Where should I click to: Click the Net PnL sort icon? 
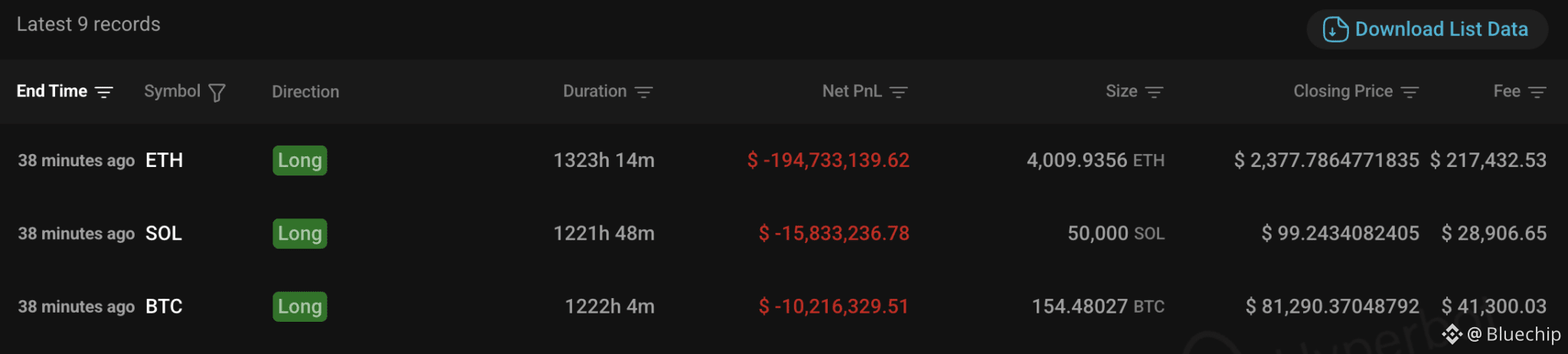(x=899, y=92)
